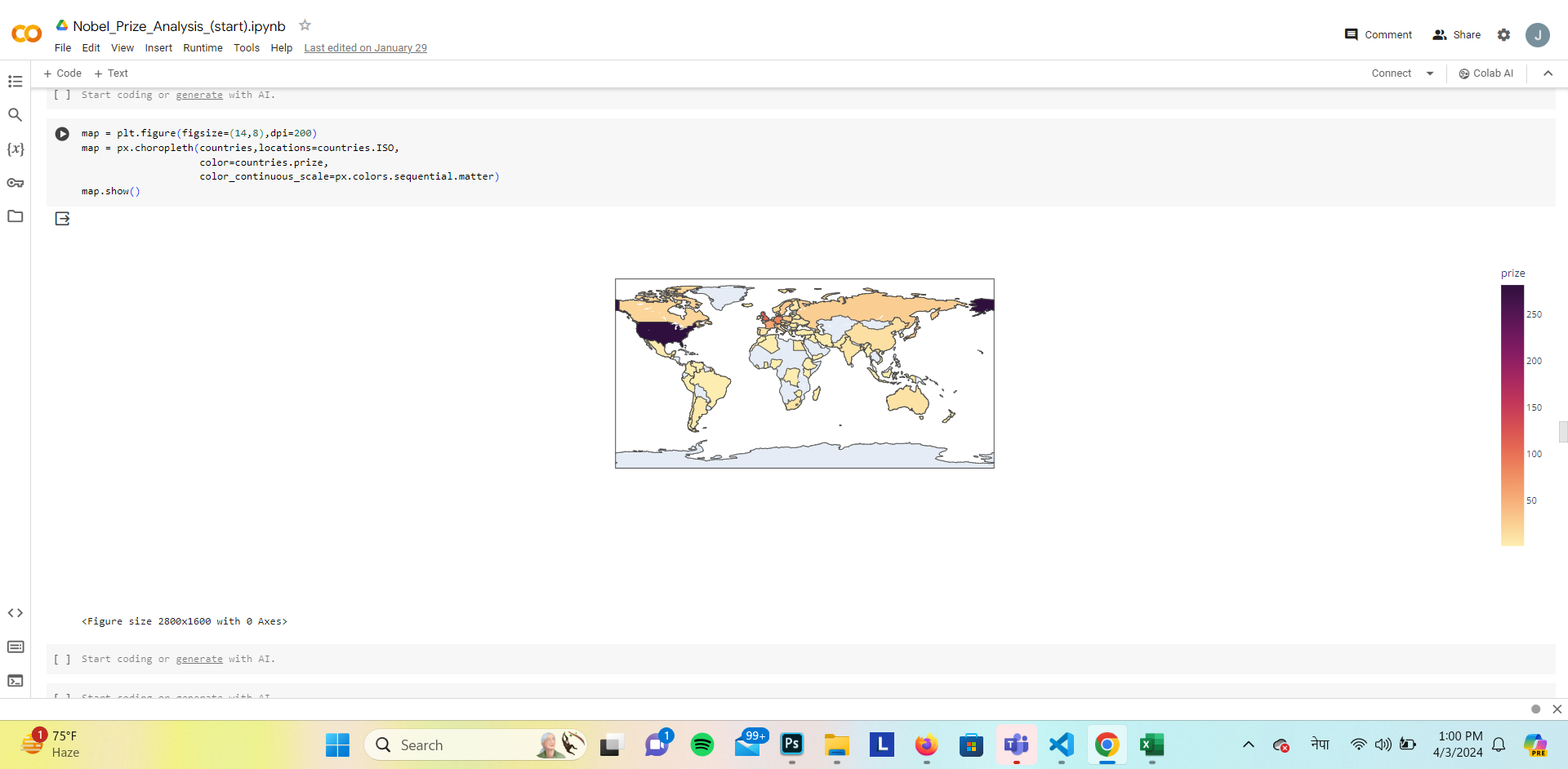The image size is (1568, 769).
Task: Open the terminal panel icon
Action: pyautogui.click(x=15, y=681)
